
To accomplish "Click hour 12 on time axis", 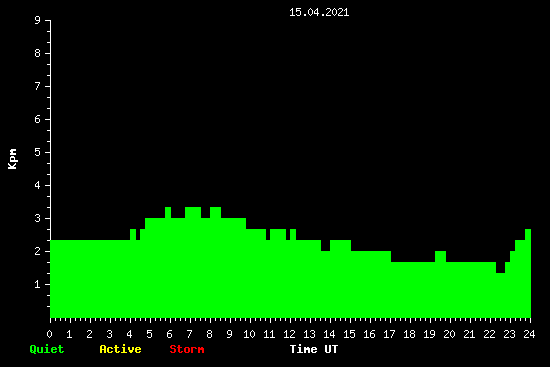I will 289,334.
